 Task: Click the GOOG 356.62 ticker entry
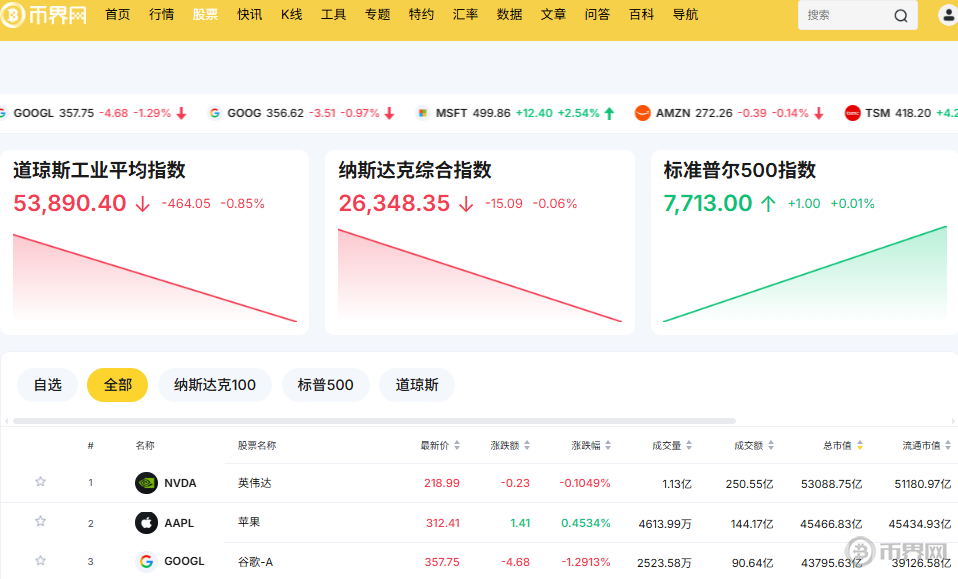(301, 113)
